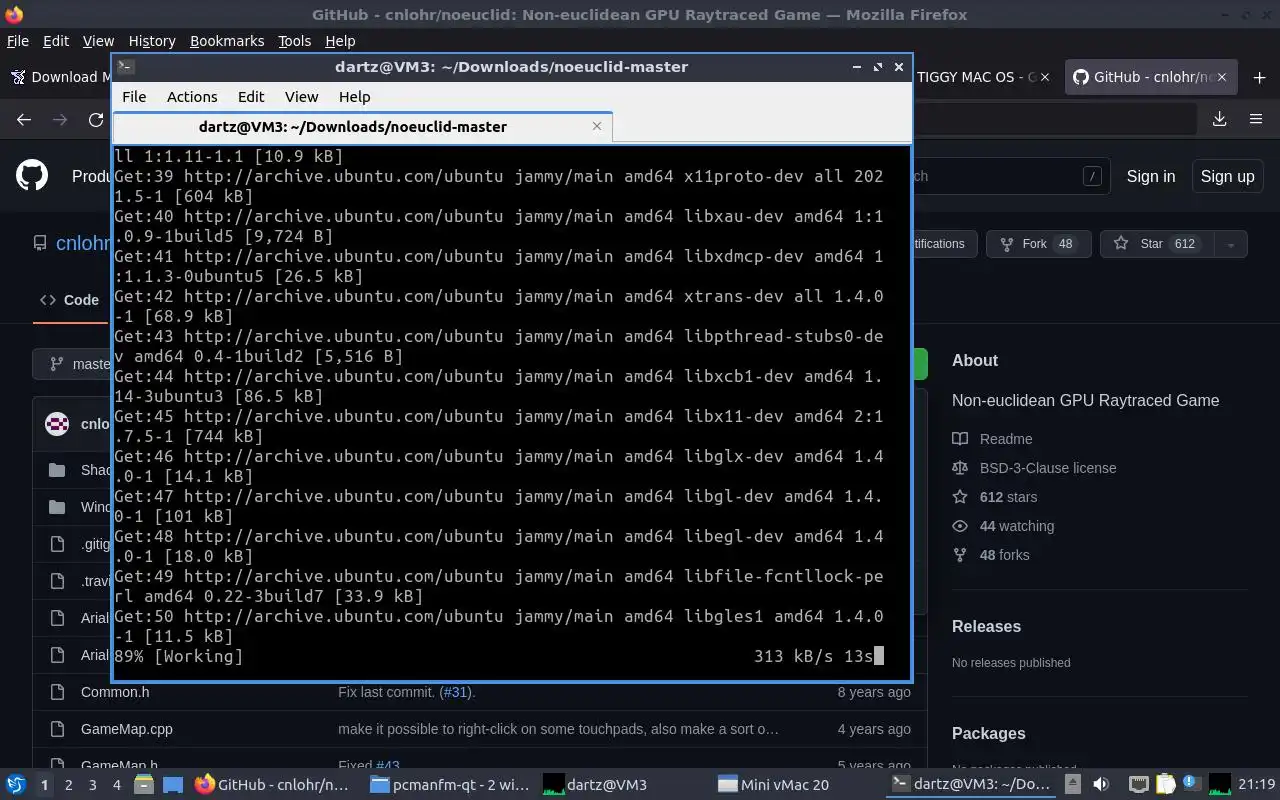Open the clipboard manager tray icon
The image size is (1280, 800).
(1165, 785)
